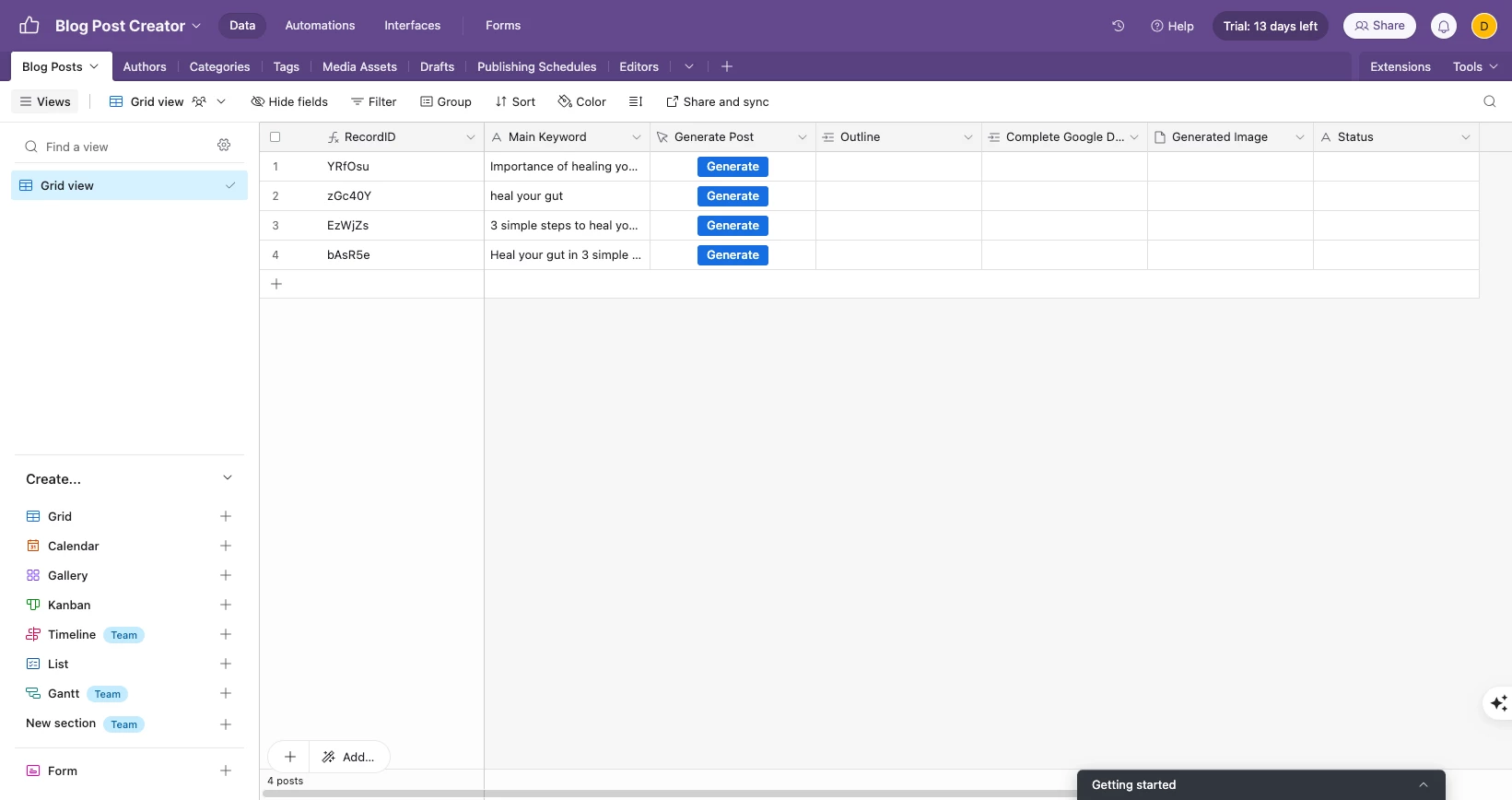Screen dimensions: 1512x800
Task: Add a new Form view
Action: pos(226,771)
